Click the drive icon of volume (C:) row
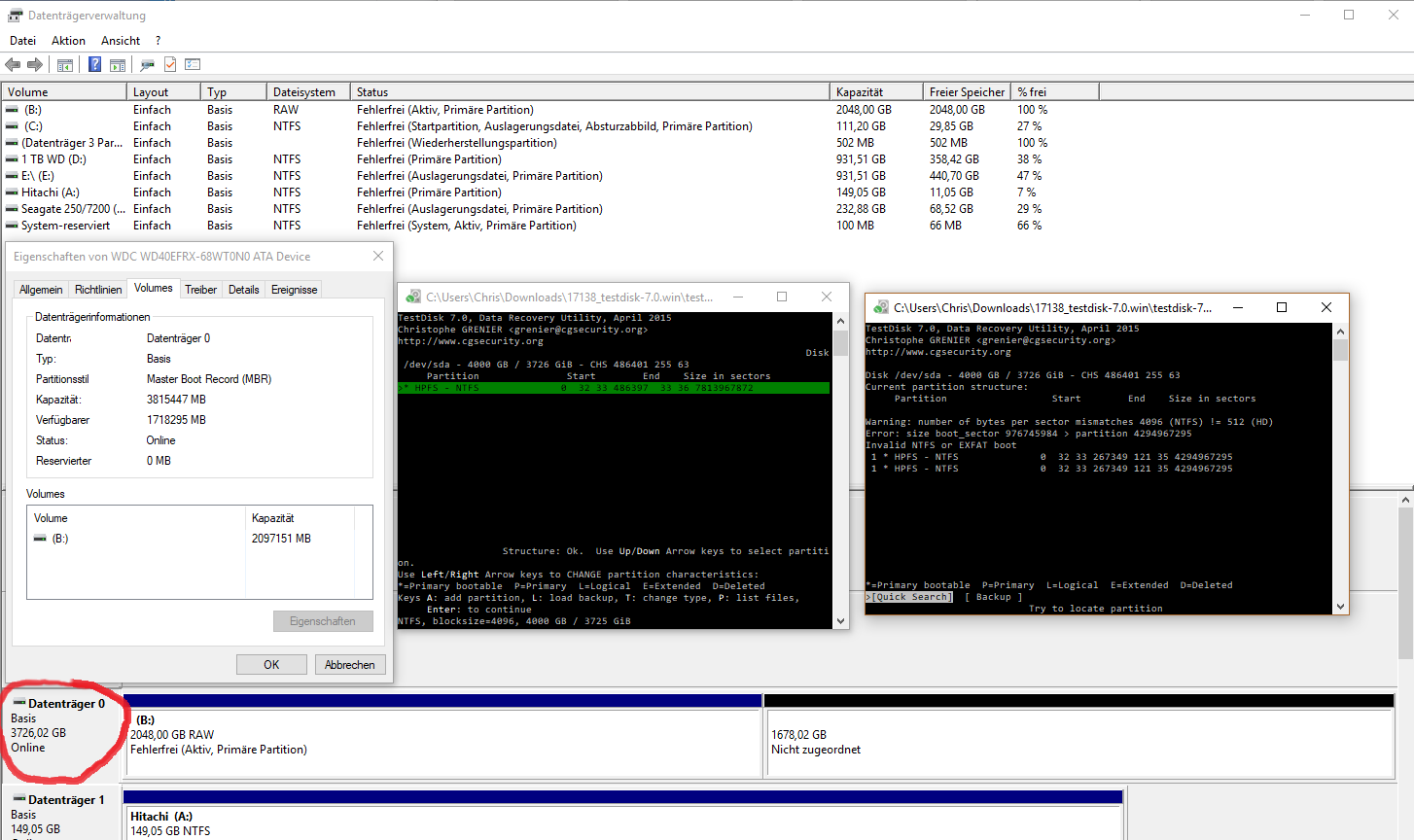 click(x=12, y=126)
